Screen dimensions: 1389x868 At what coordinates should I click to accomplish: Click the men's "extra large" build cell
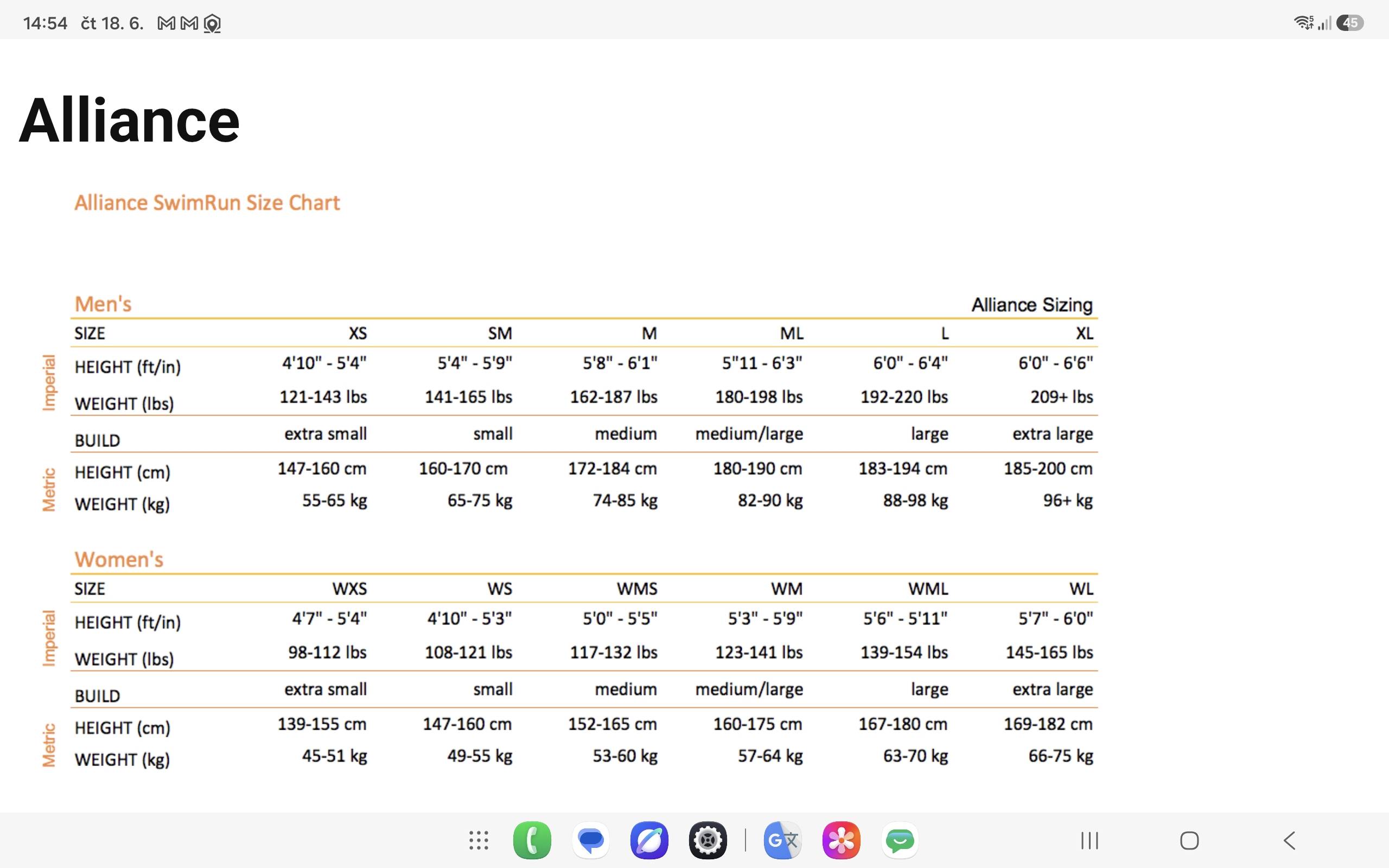(x=1053, y=434)
